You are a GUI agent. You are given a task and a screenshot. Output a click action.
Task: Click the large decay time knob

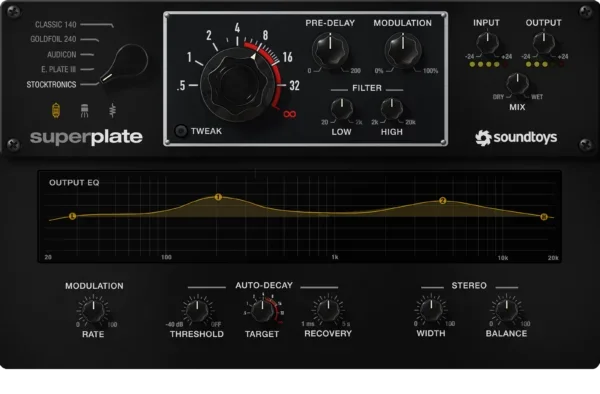(x=236, y=85)
